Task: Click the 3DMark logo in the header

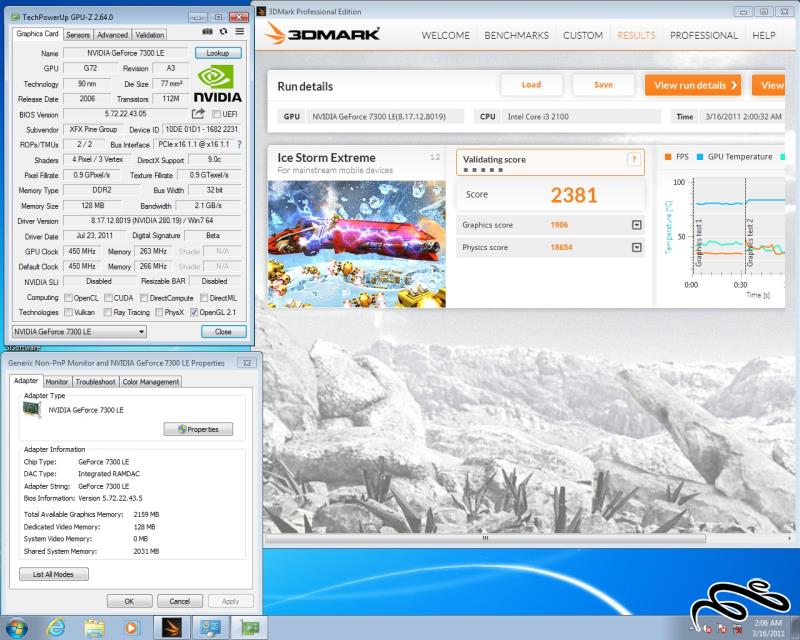Action: click(322, 34)
